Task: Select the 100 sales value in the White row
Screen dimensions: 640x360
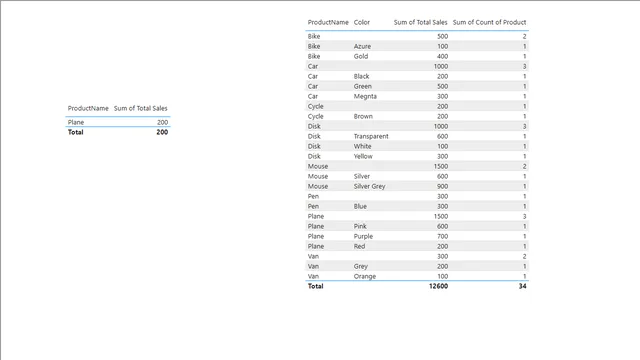Action: point(442,146)
